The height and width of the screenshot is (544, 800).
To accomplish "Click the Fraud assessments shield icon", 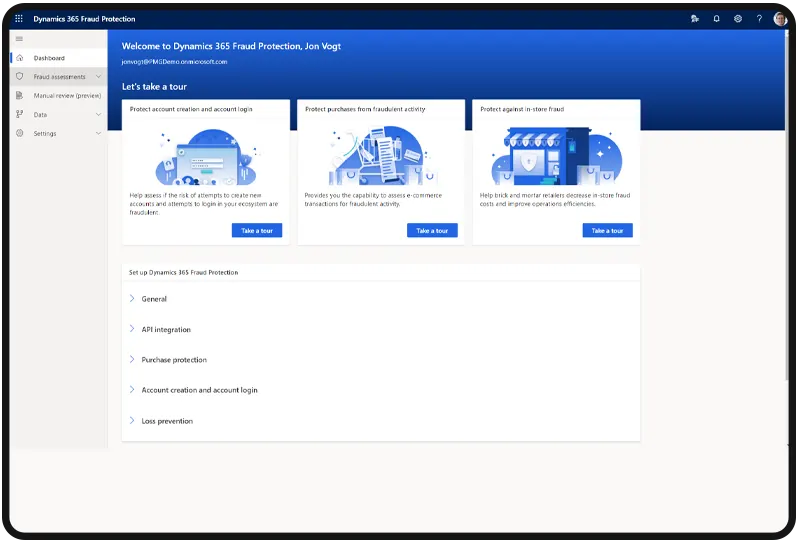I will (19, 77).
